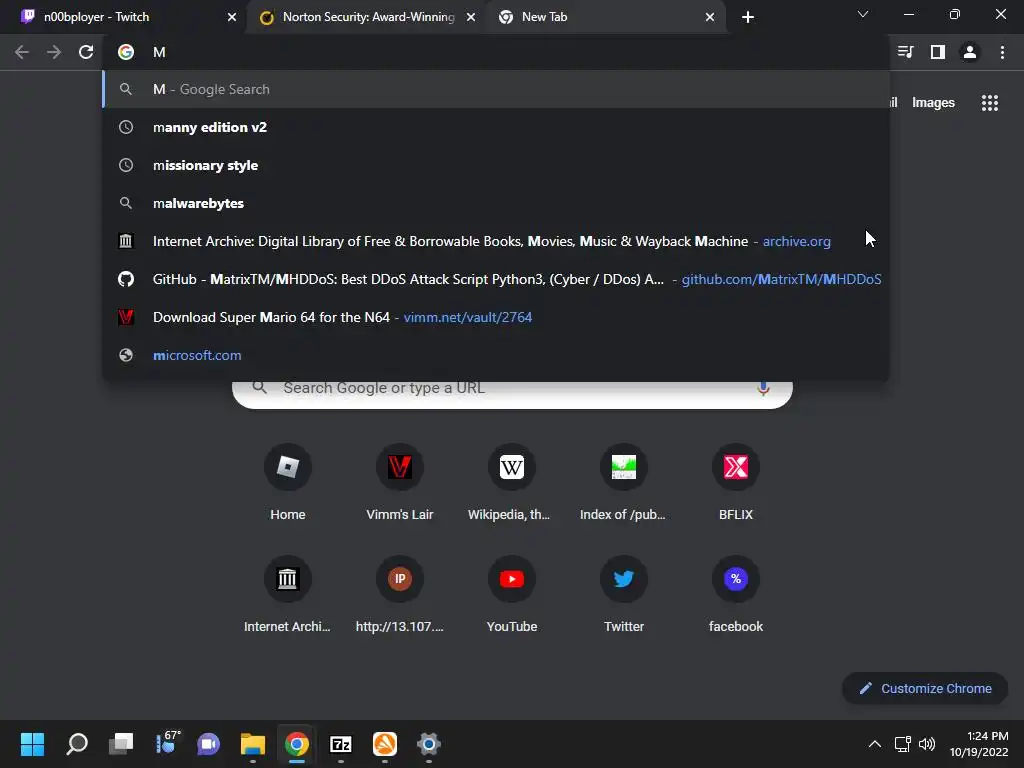
Task: Open the Avast icon on the taskbar
Action: tap(385, 744)
